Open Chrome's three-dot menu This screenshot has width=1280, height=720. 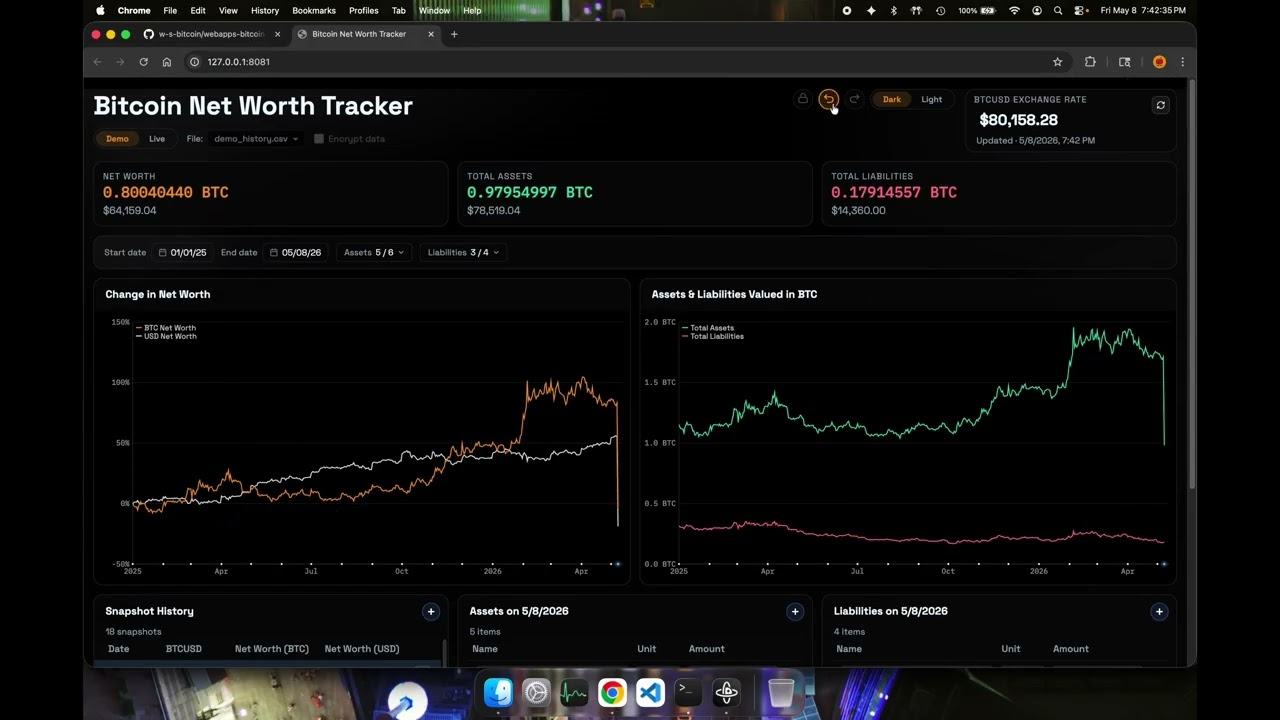pos(1182,62)
